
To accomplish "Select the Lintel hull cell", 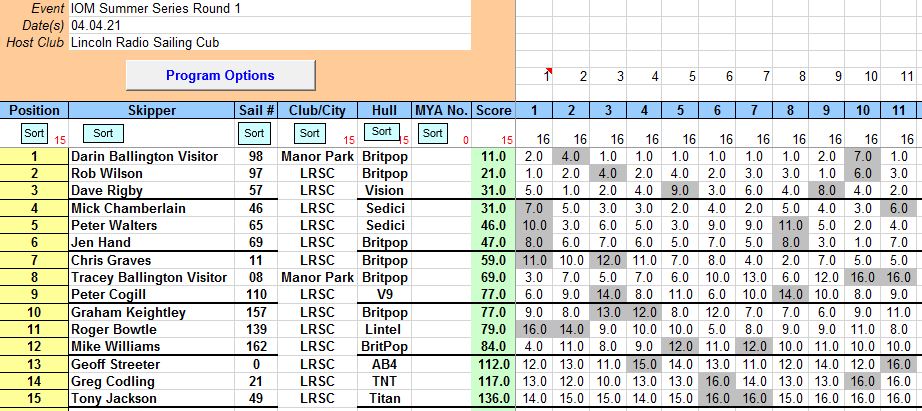I will point(384,329).
